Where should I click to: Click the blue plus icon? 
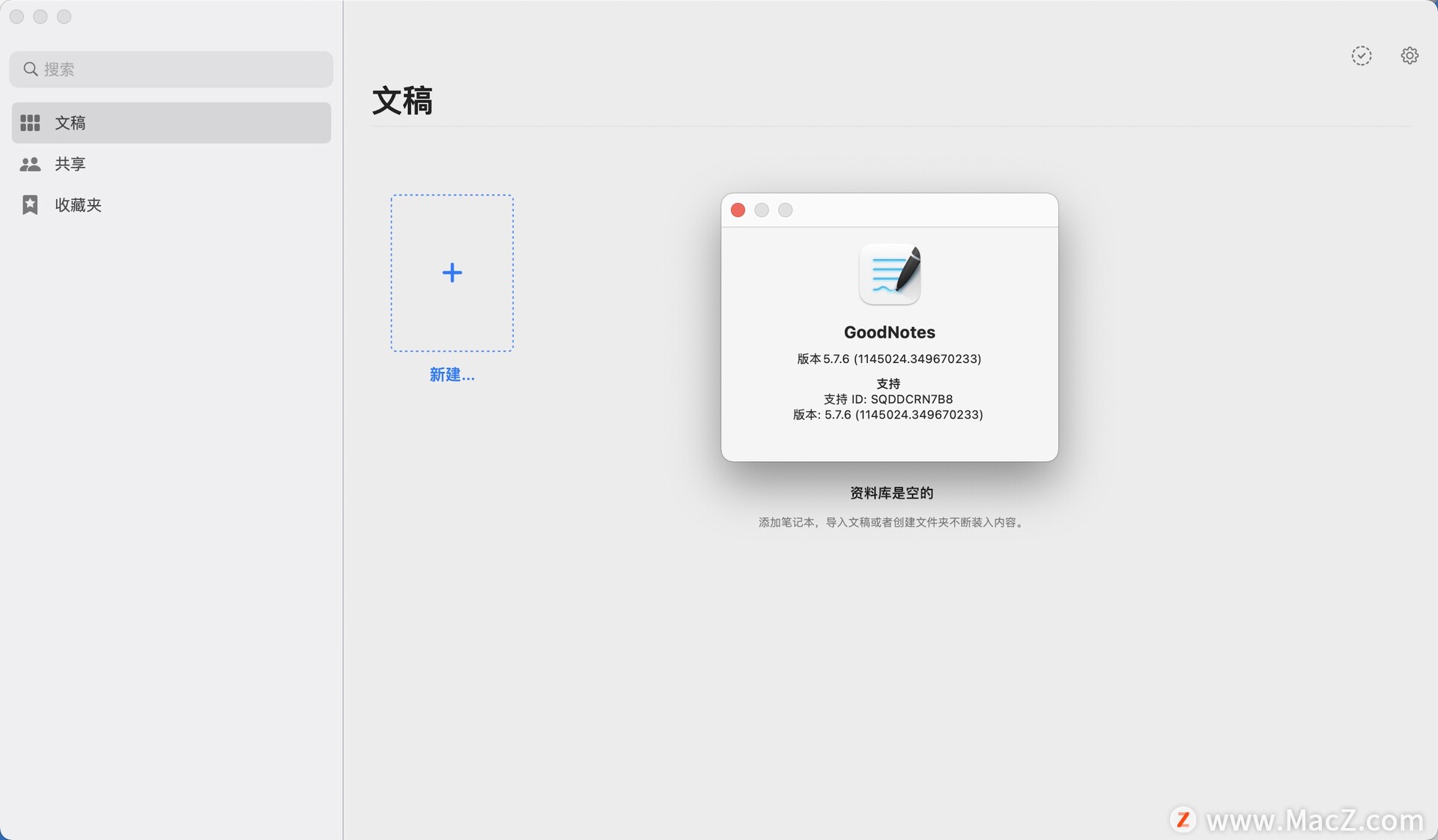coord(452,273)
